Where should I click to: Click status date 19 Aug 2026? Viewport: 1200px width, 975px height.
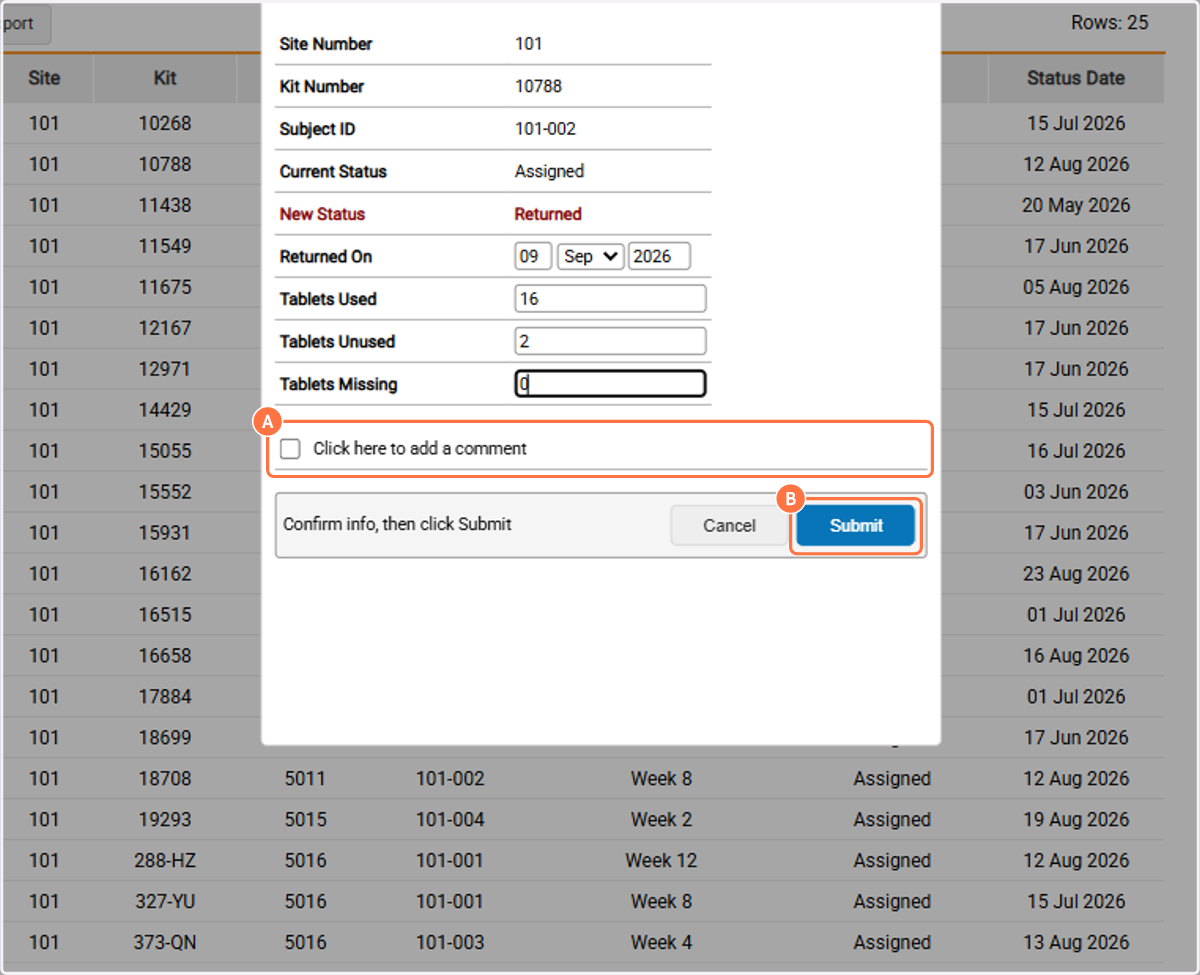tap(1076, 819)
